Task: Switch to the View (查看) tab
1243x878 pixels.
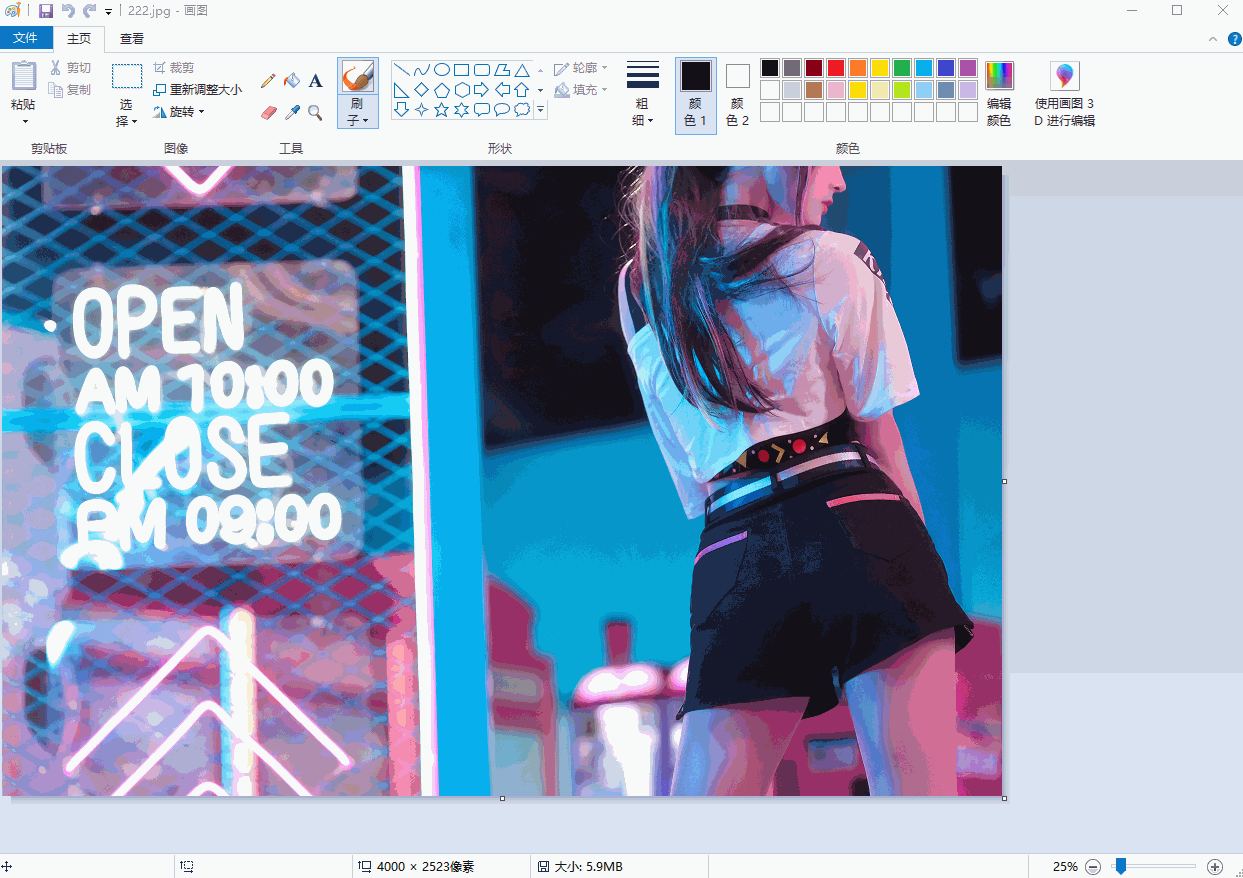Action: coord(131,39)
